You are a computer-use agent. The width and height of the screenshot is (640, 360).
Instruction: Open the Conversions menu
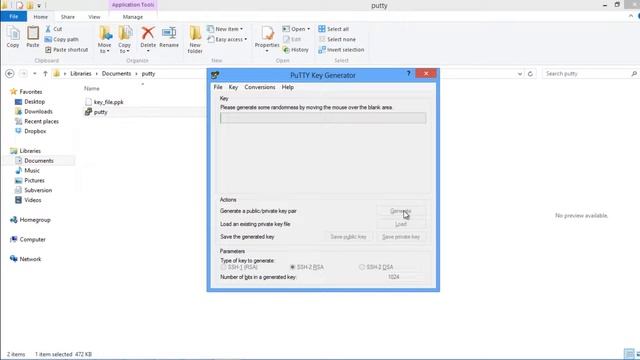(260, 87)
